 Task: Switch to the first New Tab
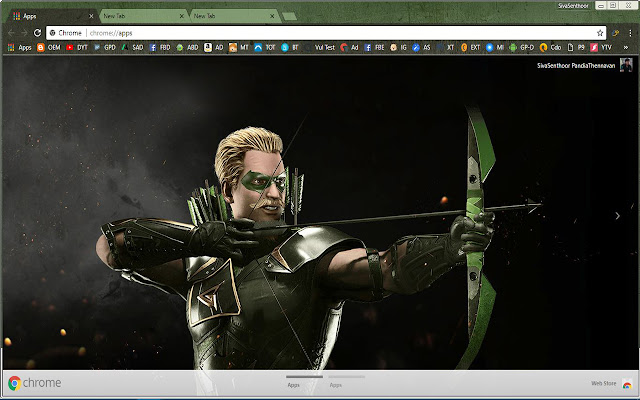click(142, 16)
